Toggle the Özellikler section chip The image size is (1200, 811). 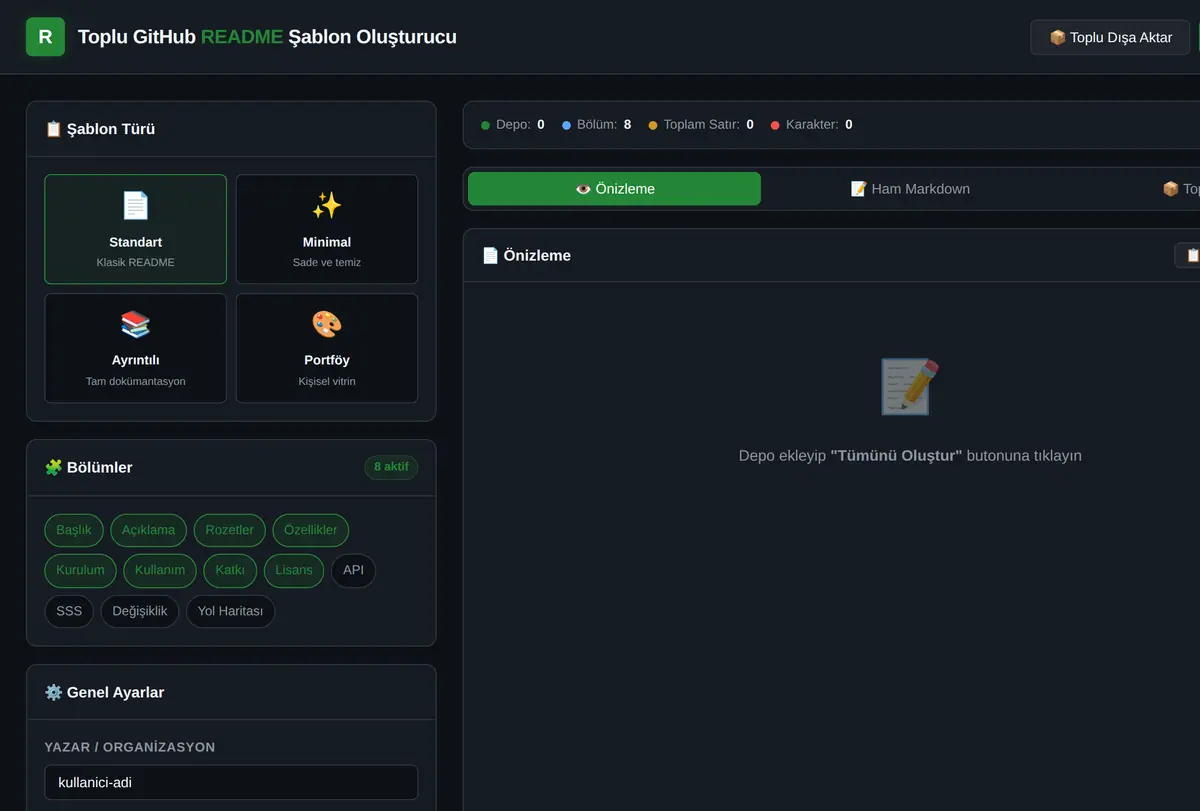tap(311, 530)
